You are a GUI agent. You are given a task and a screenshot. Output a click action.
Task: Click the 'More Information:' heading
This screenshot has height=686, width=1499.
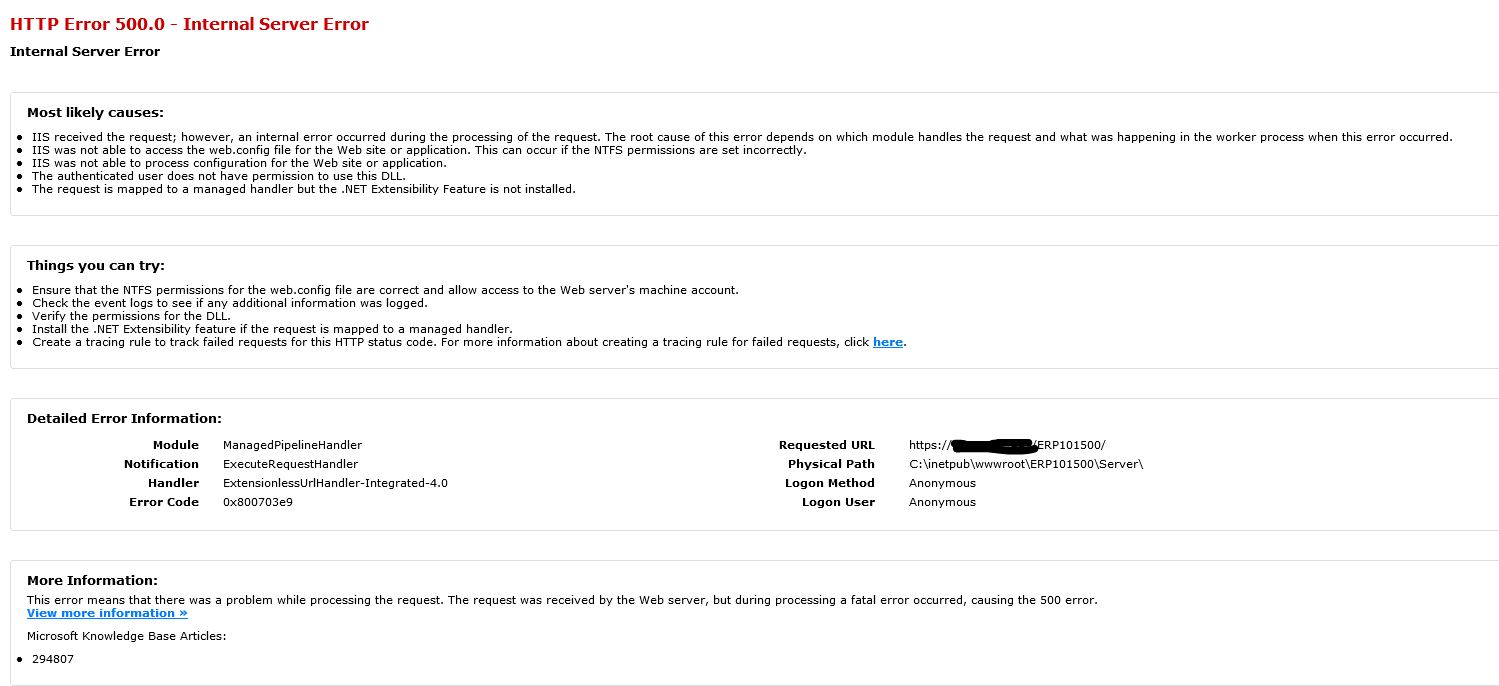click(92, 580)
